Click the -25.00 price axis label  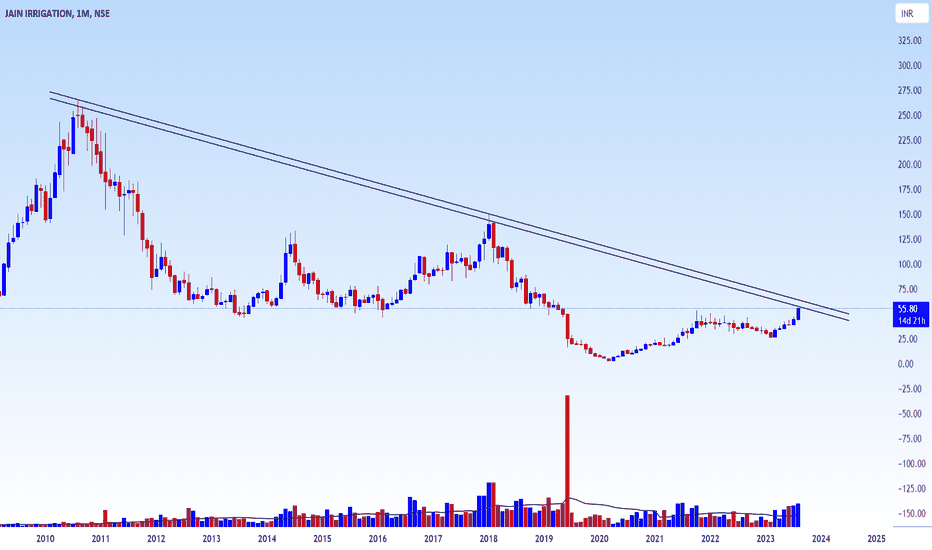(911, 389)
